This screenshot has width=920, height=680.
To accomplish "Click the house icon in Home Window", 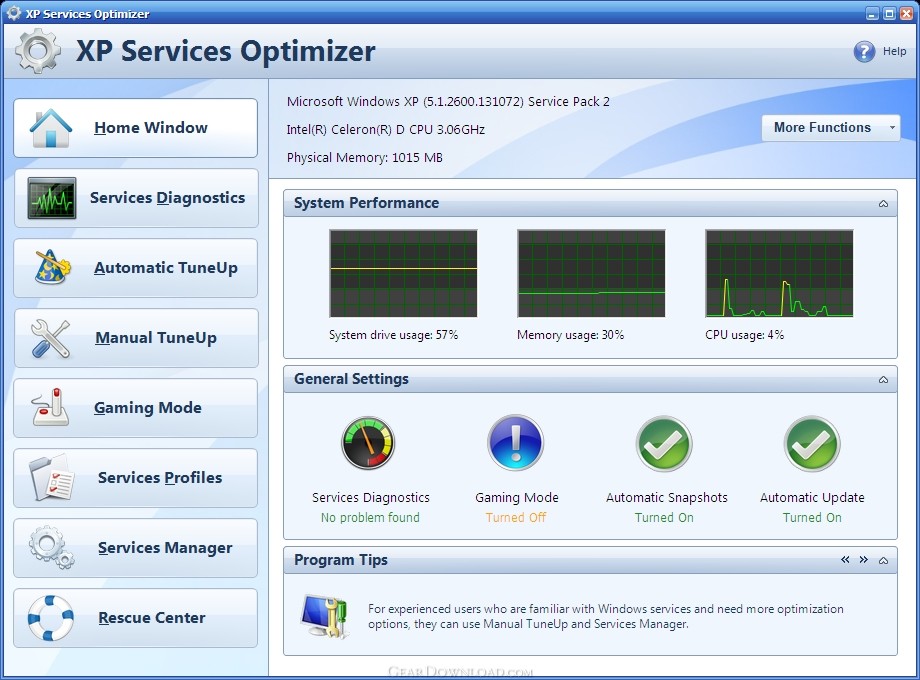I will point(51,128).
